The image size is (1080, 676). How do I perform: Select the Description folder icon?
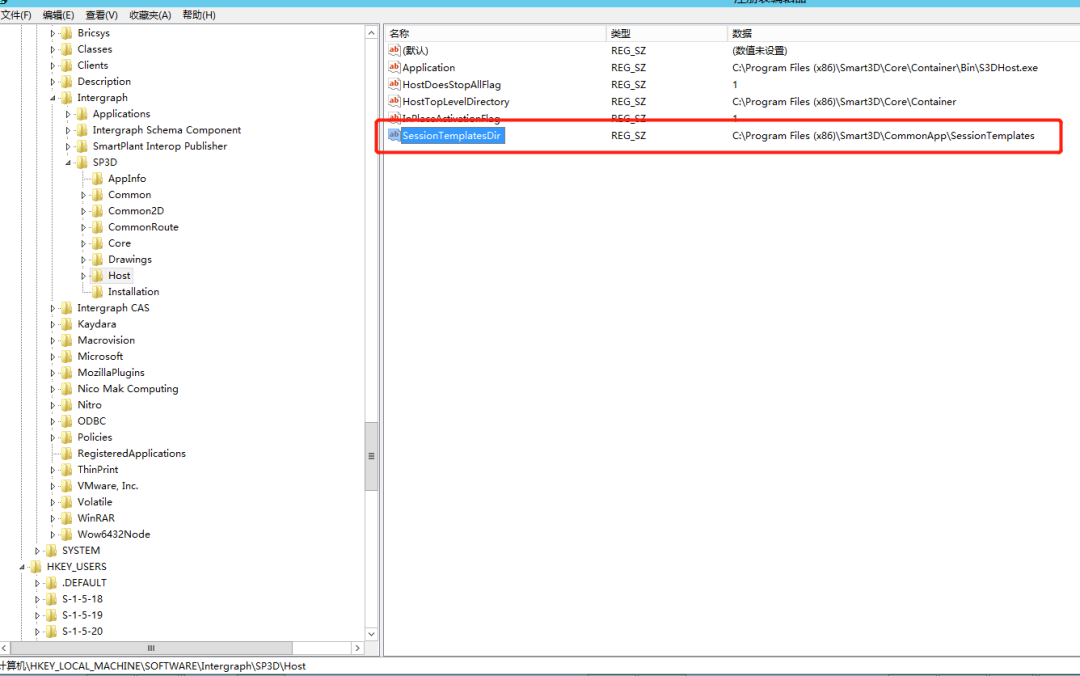66,81
